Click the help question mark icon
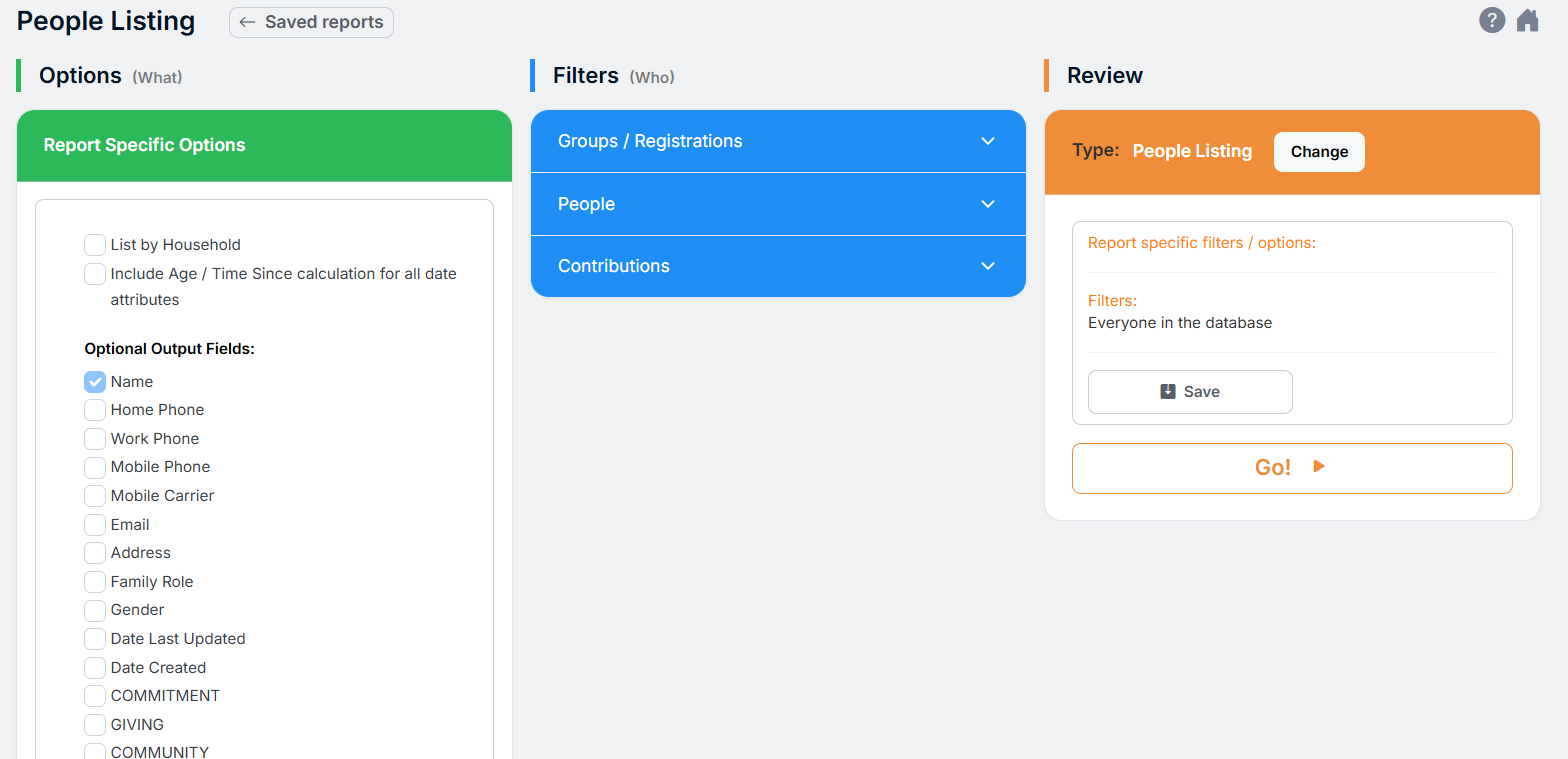 tap(1492, 20)
